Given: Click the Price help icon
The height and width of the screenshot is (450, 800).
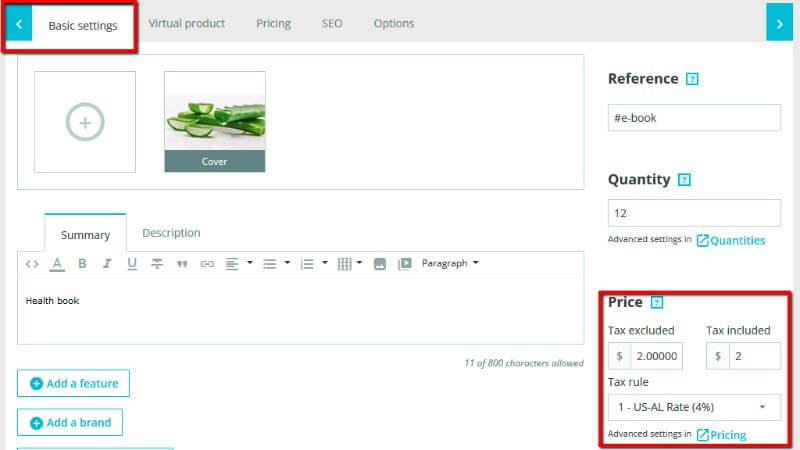Looking at the screenshot, I should (657, 303).
